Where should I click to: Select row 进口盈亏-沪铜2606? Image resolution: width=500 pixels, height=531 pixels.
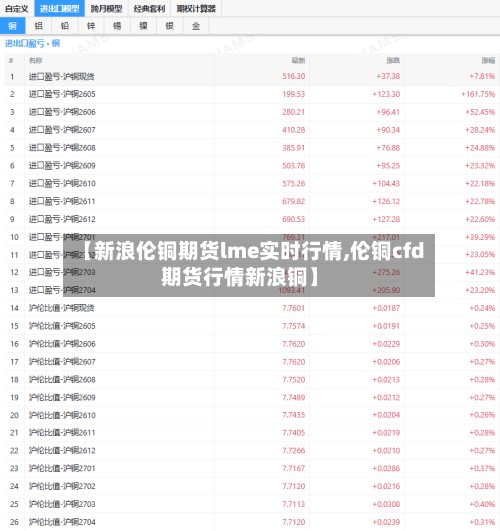[252, 112]
